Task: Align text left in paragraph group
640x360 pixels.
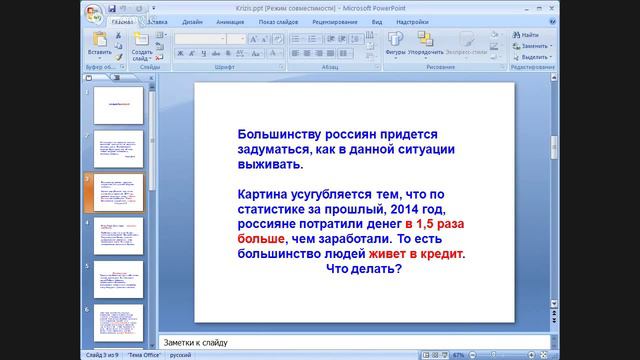Action: click(295, 53)
